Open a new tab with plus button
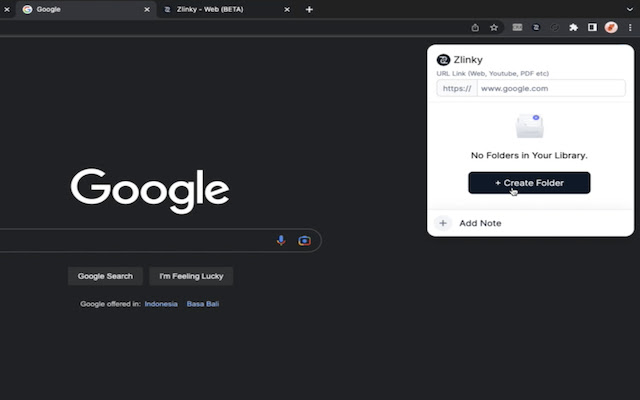The height and width of the screenshot is (400, 640). (x=309, y=9)
